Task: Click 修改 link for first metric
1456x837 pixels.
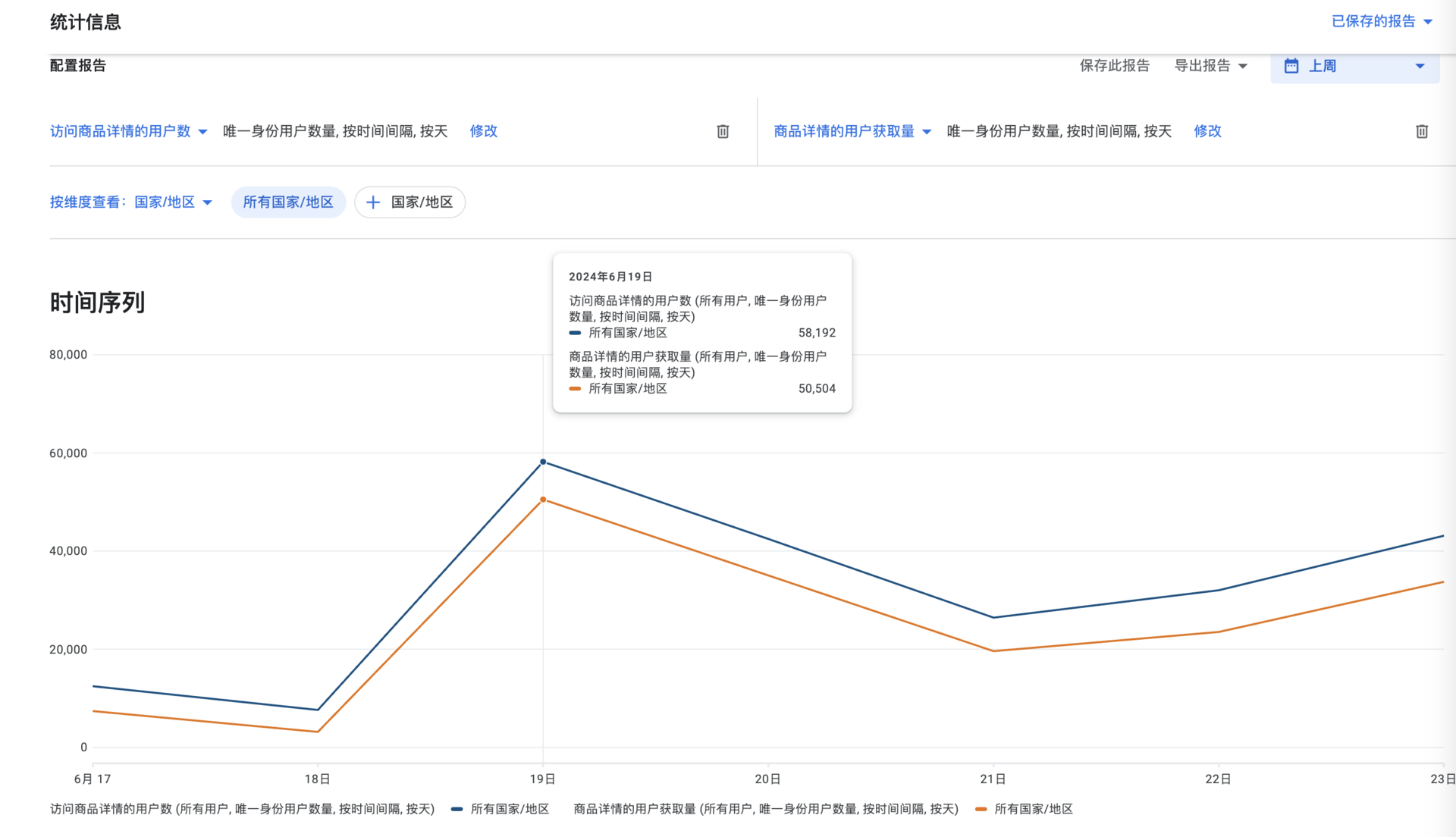Action: coord(483,131)
